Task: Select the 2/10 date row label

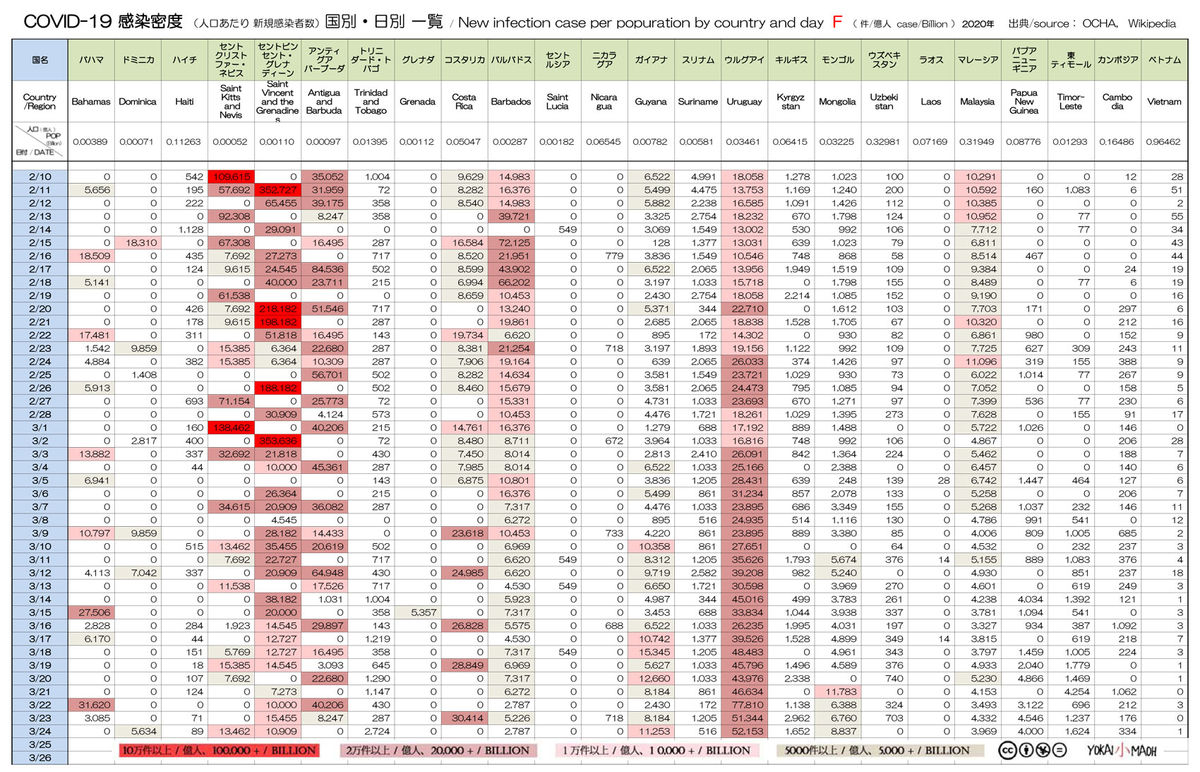Action: [x=39, y=176]
